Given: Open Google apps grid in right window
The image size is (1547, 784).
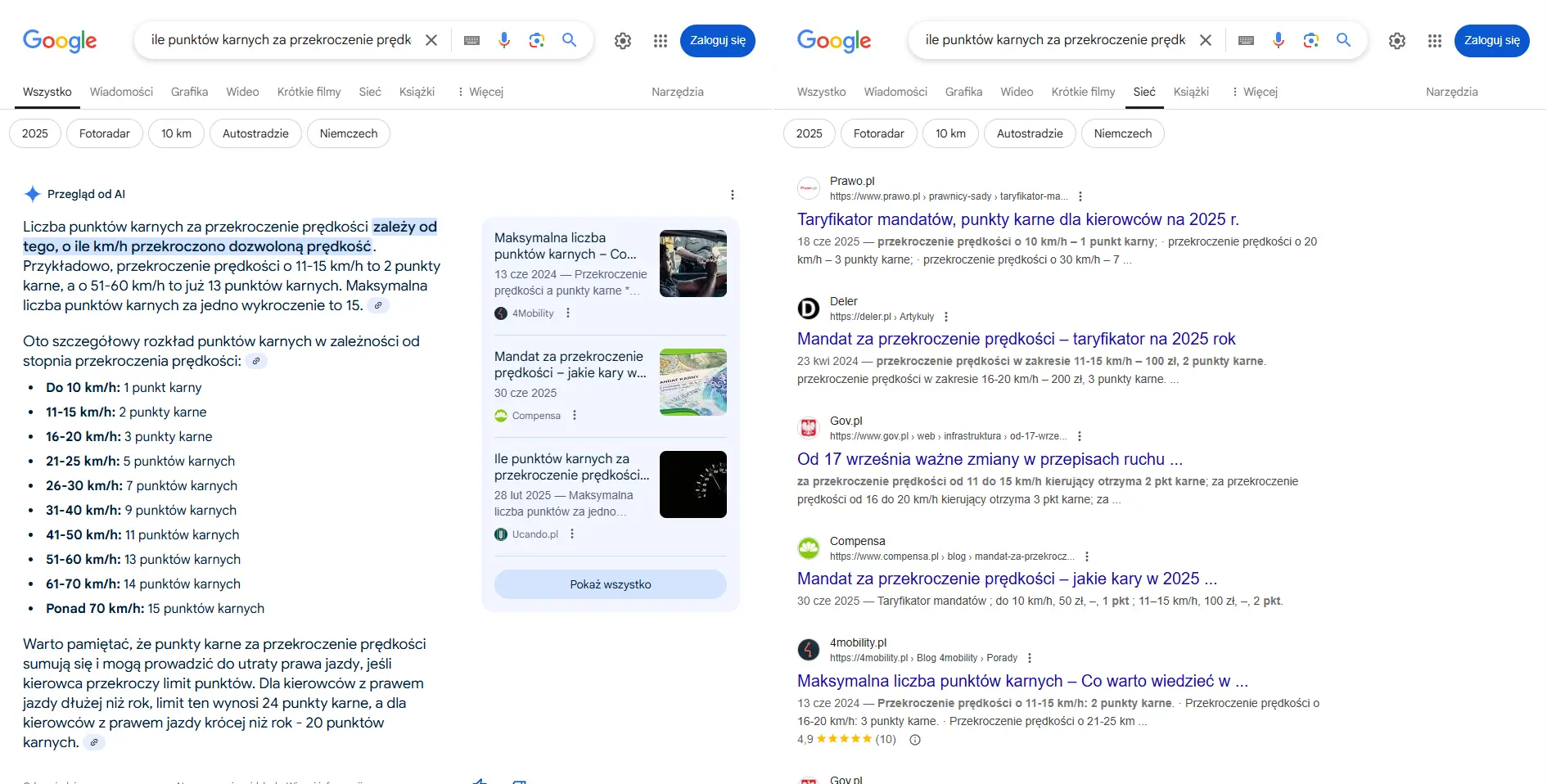Looking at the screenshot, I should click(x=1435, y=41).
